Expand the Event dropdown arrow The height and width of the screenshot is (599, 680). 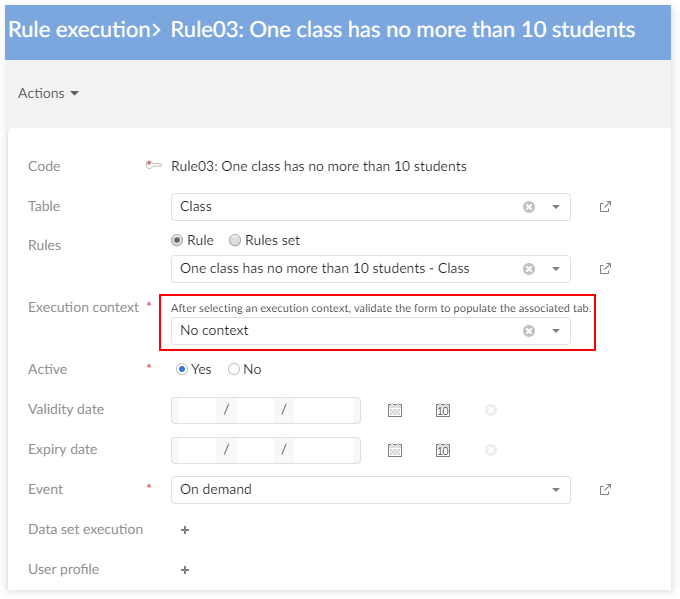(556, 490)
